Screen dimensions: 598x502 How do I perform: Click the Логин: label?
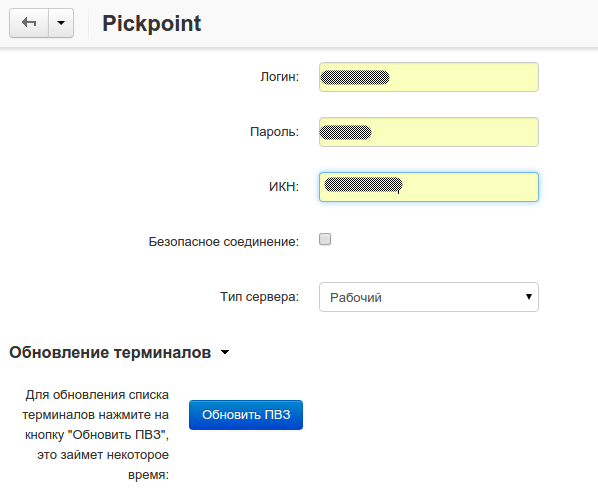[280, 77]
